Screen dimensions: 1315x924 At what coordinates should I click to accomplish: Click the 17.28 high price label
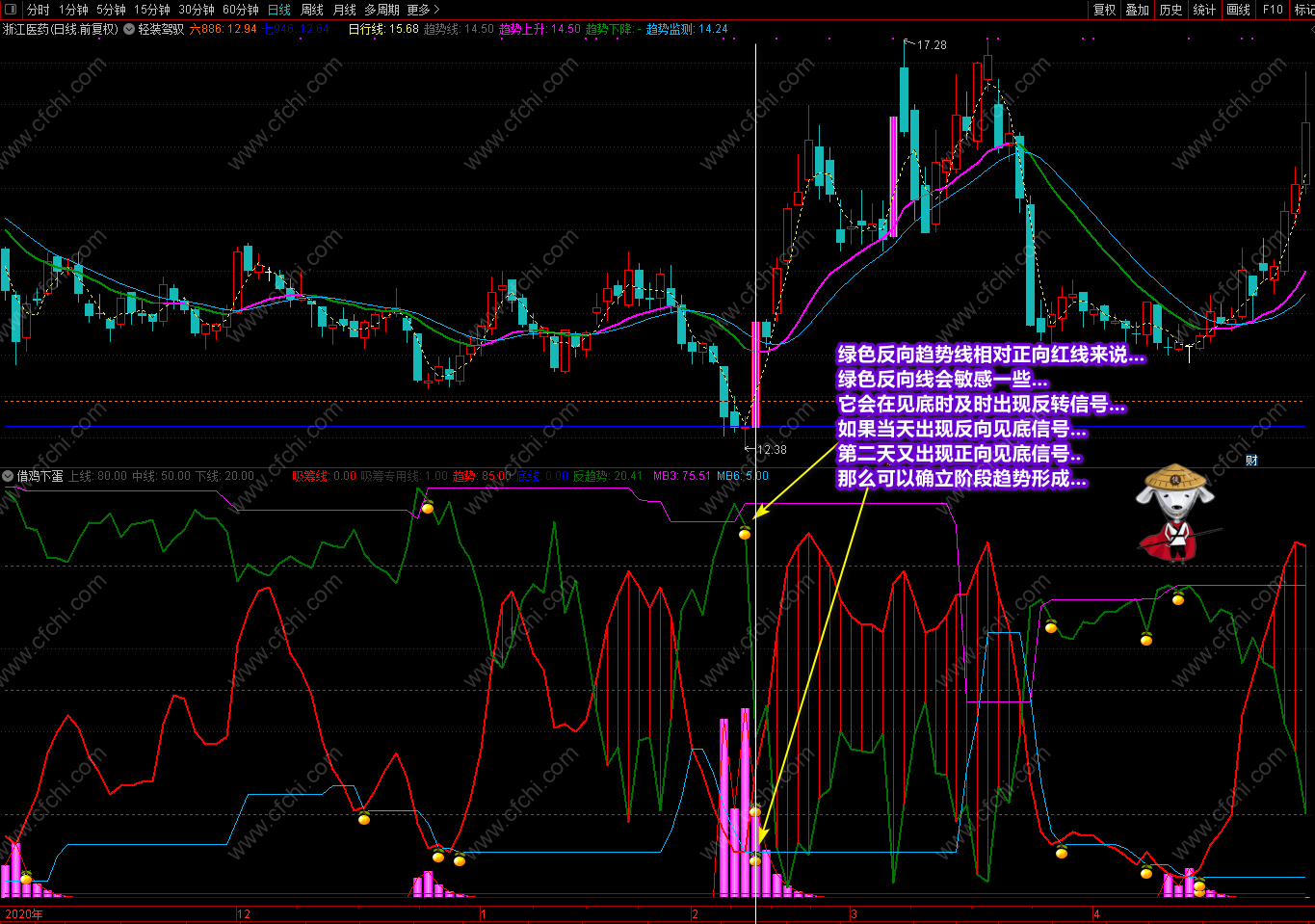(932, 45)
